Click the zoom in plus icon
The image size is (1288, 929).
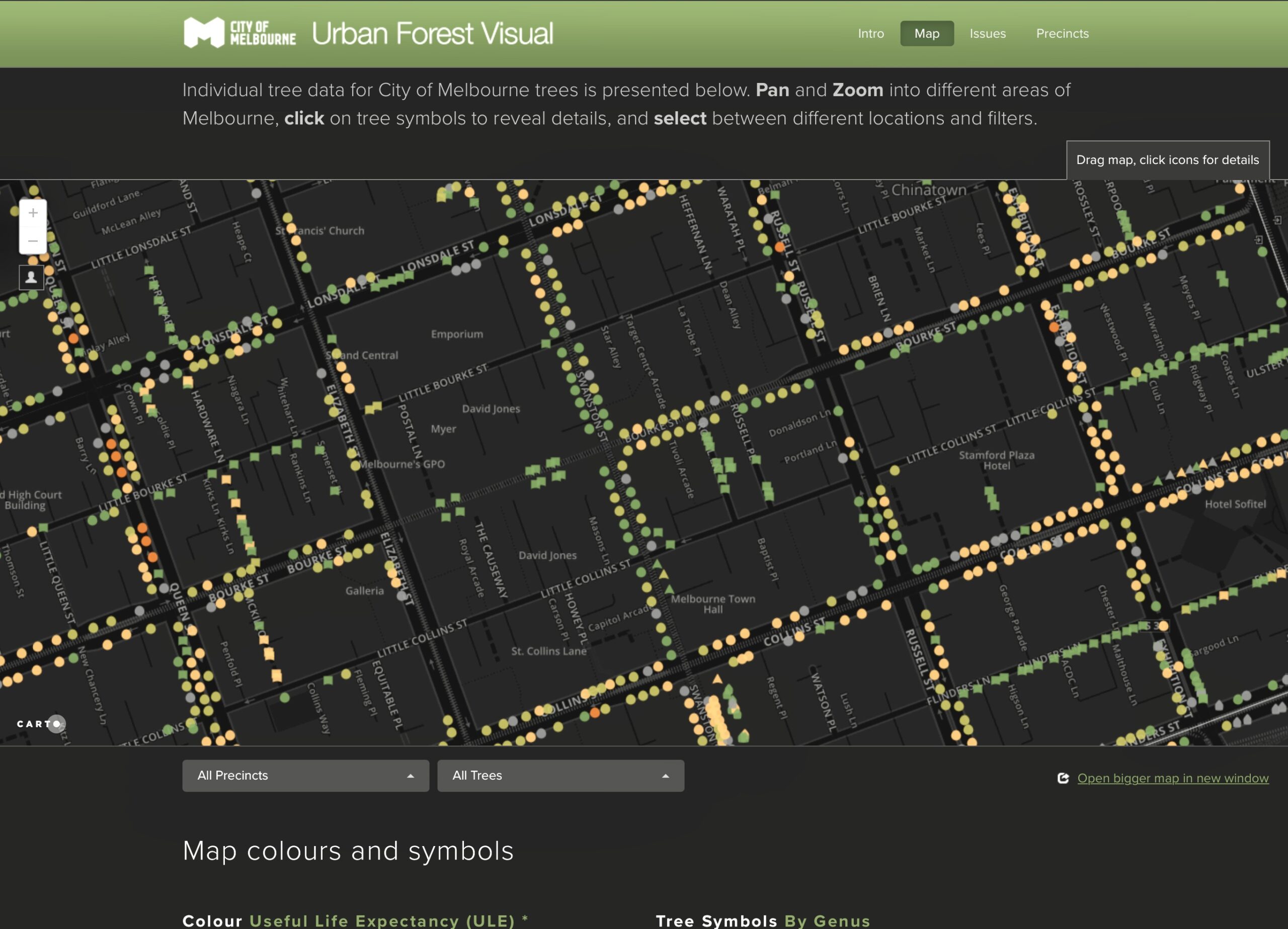point(32,213)
